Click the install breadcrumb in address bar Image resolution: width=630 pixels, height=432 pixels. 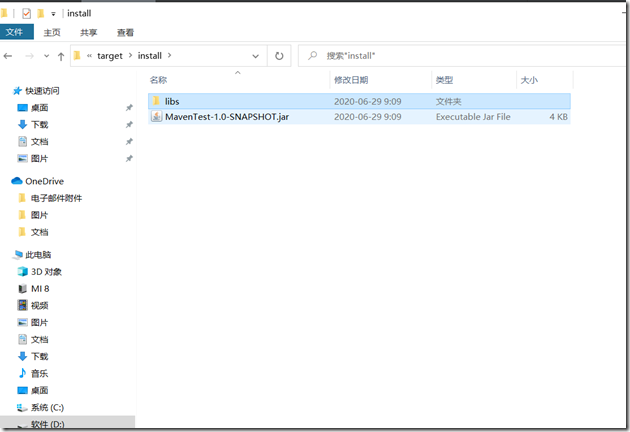coord(149,56)
